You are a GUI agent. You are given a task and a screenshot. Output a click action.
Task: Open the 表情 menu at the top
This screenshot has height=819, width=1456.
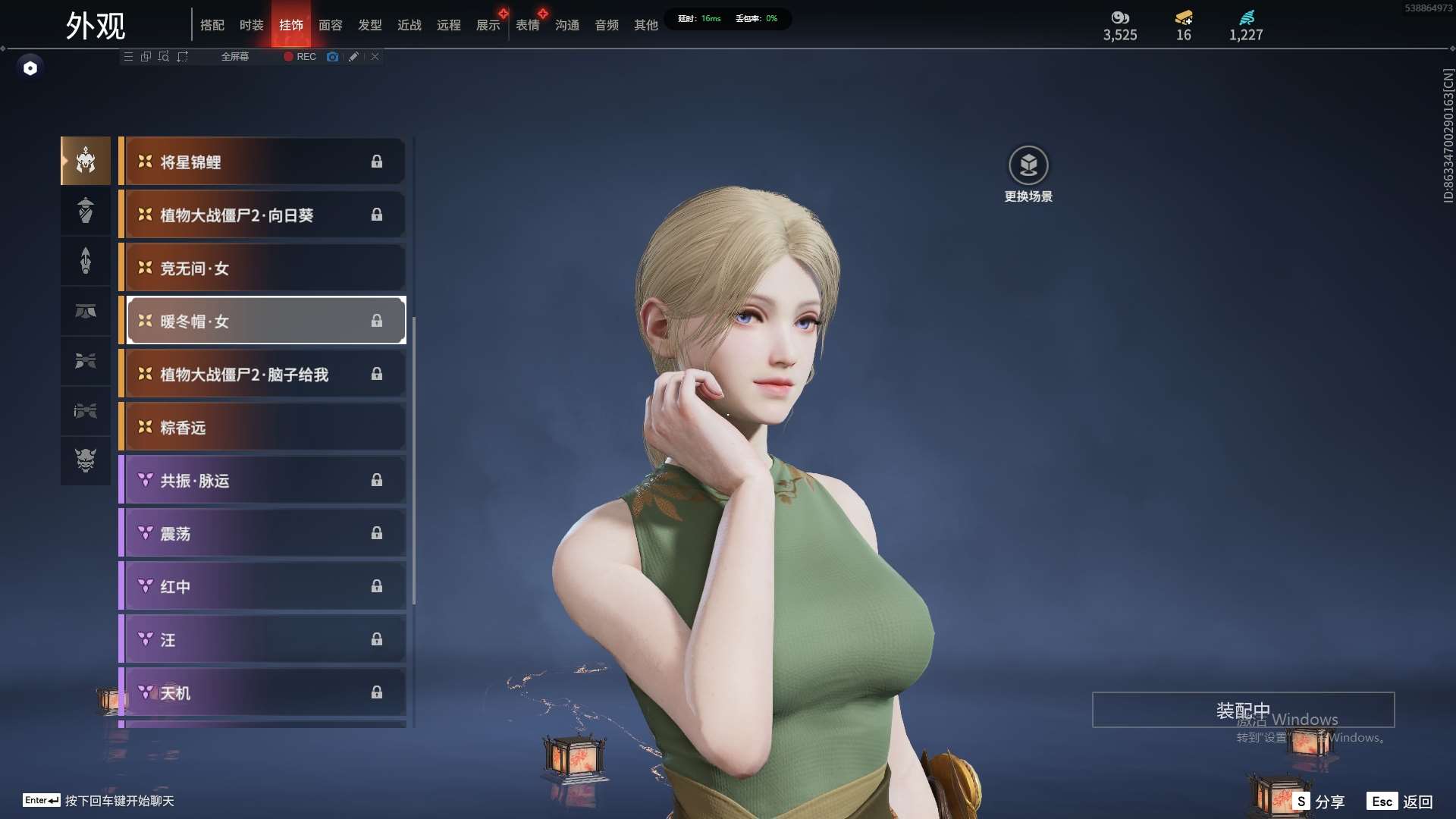(528, 25)
